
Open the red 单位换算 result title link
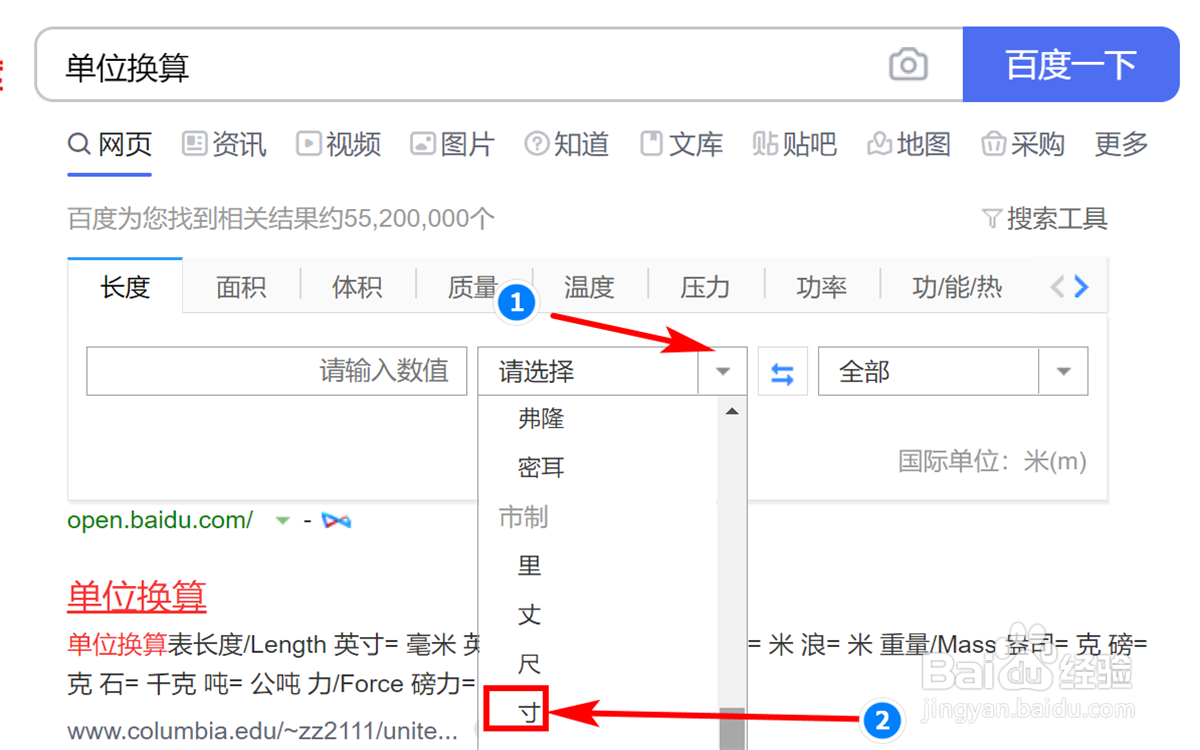(x=137, y=597)
